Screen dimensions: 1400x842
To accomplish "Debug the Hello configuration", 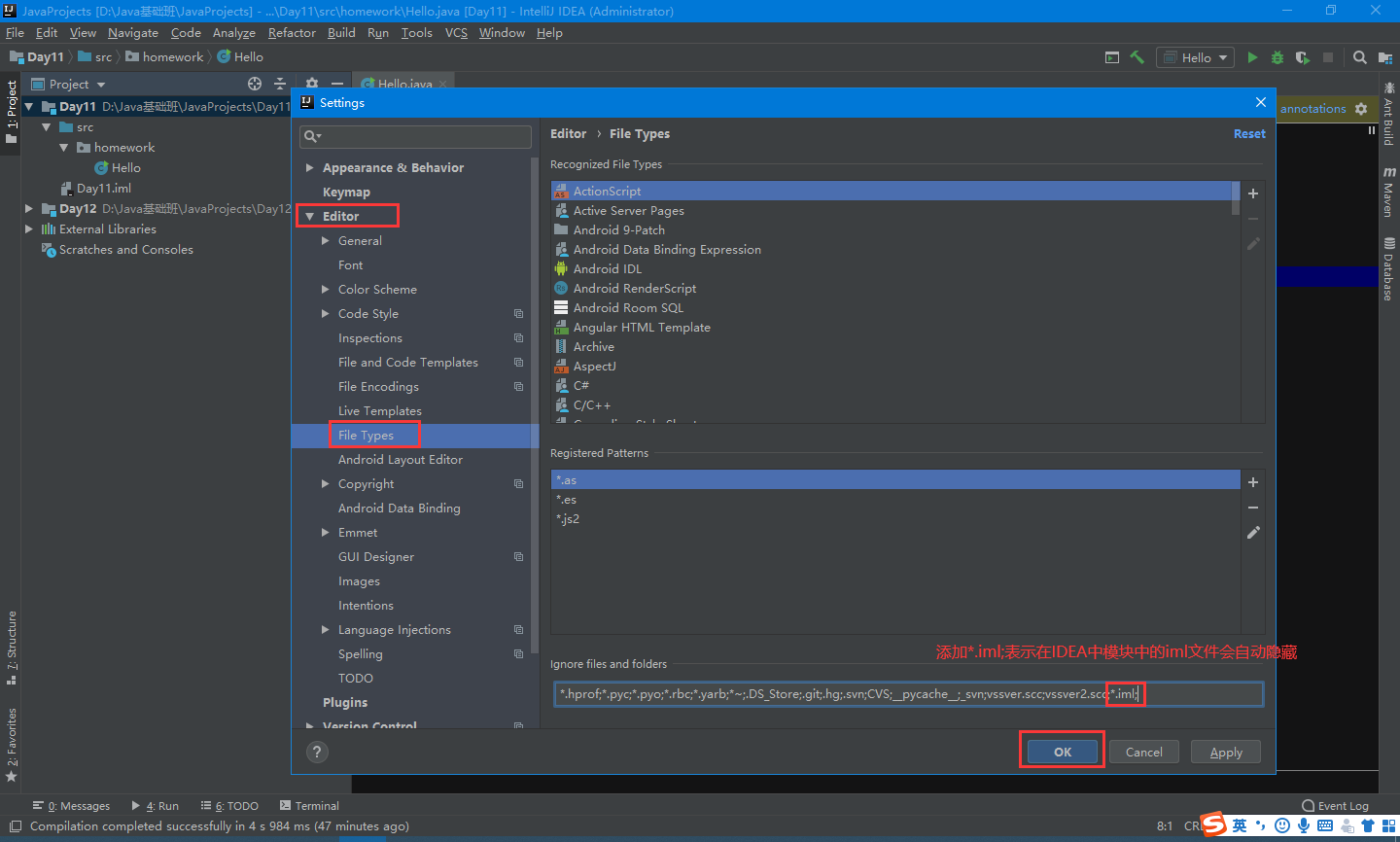I will (x=1277, y=57).
